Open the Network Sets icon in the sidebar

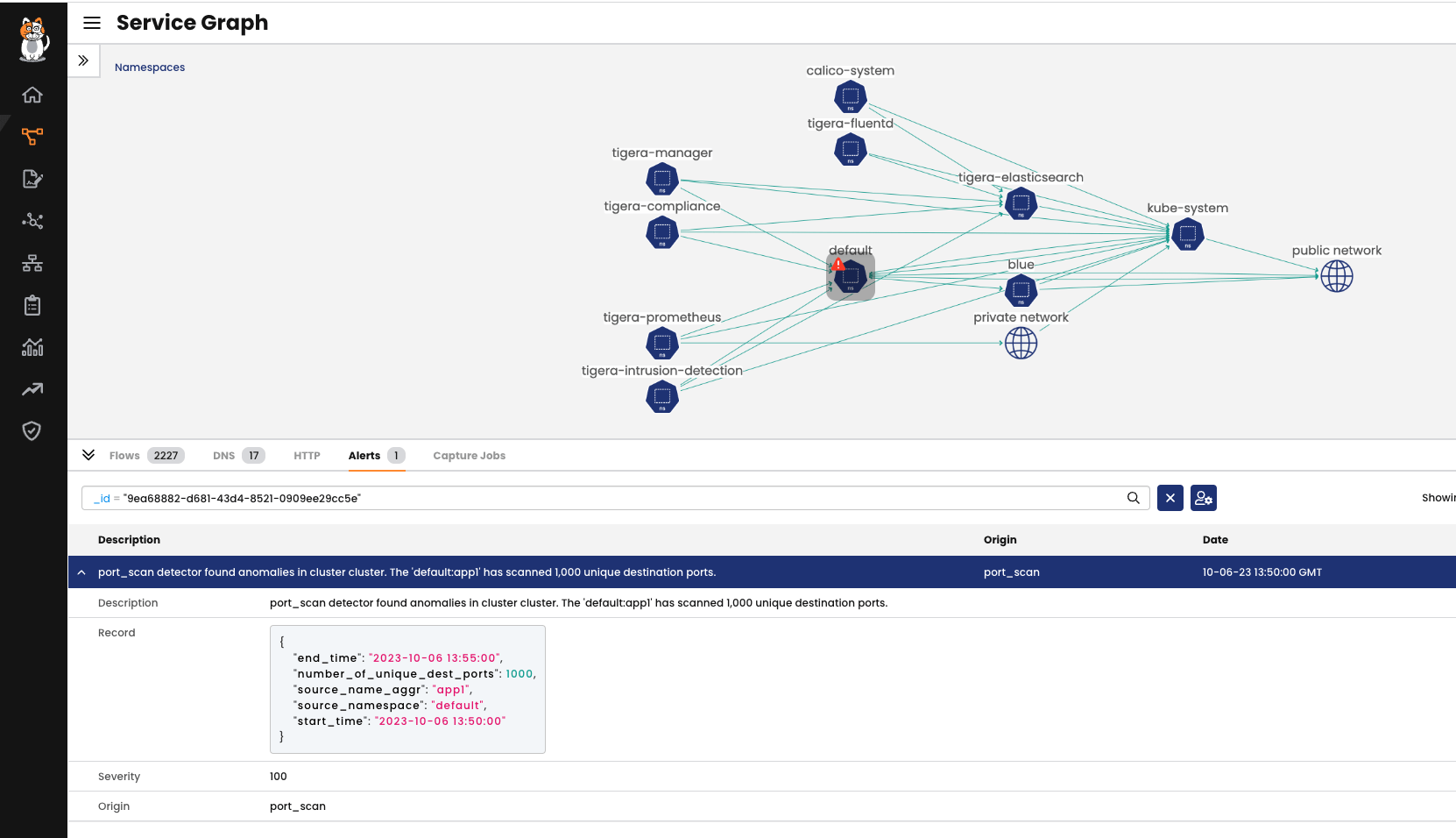(32, 263)
